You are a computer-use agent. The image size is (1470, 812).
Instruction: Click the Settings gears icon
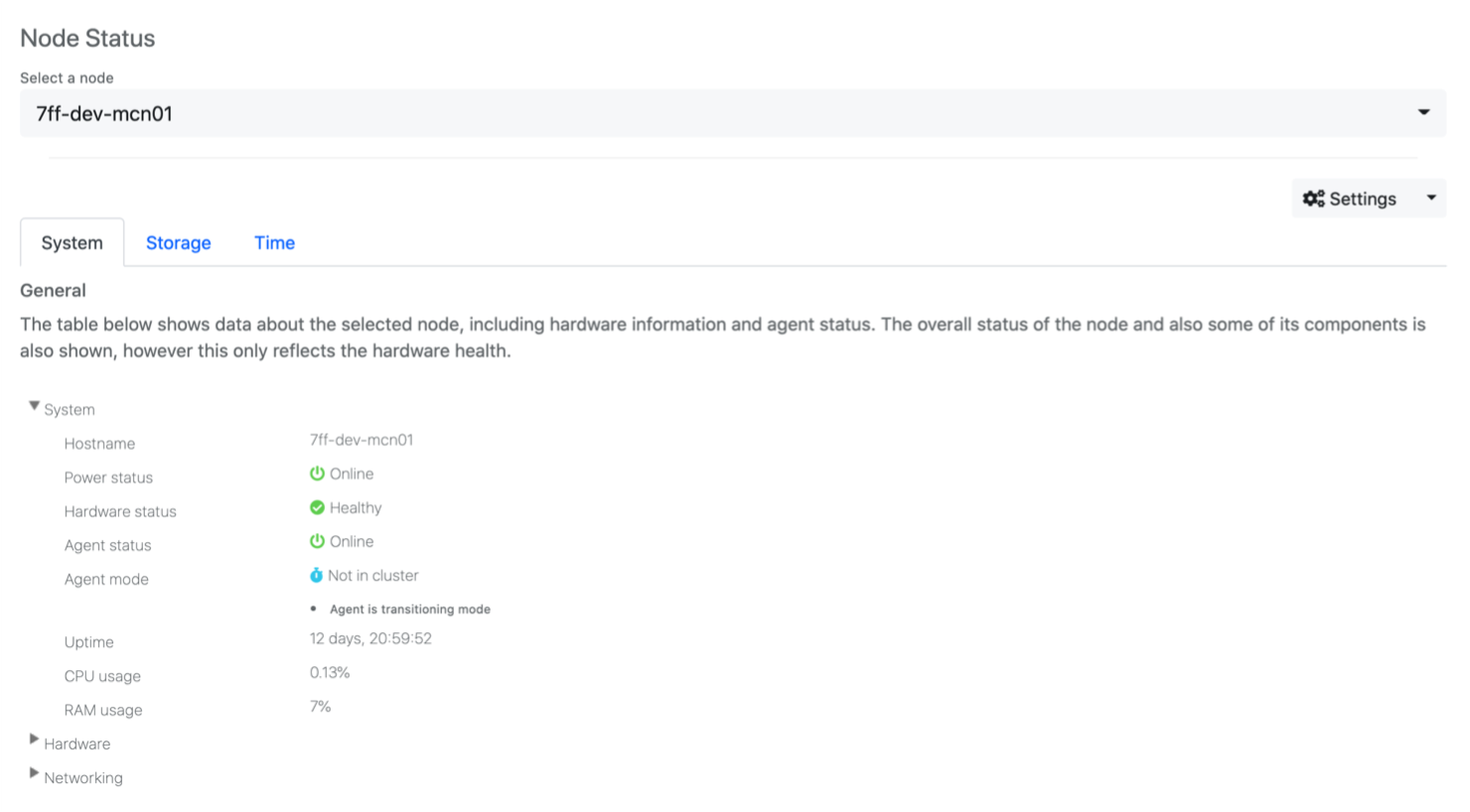pyautogui.click(x=1313, y=199)
